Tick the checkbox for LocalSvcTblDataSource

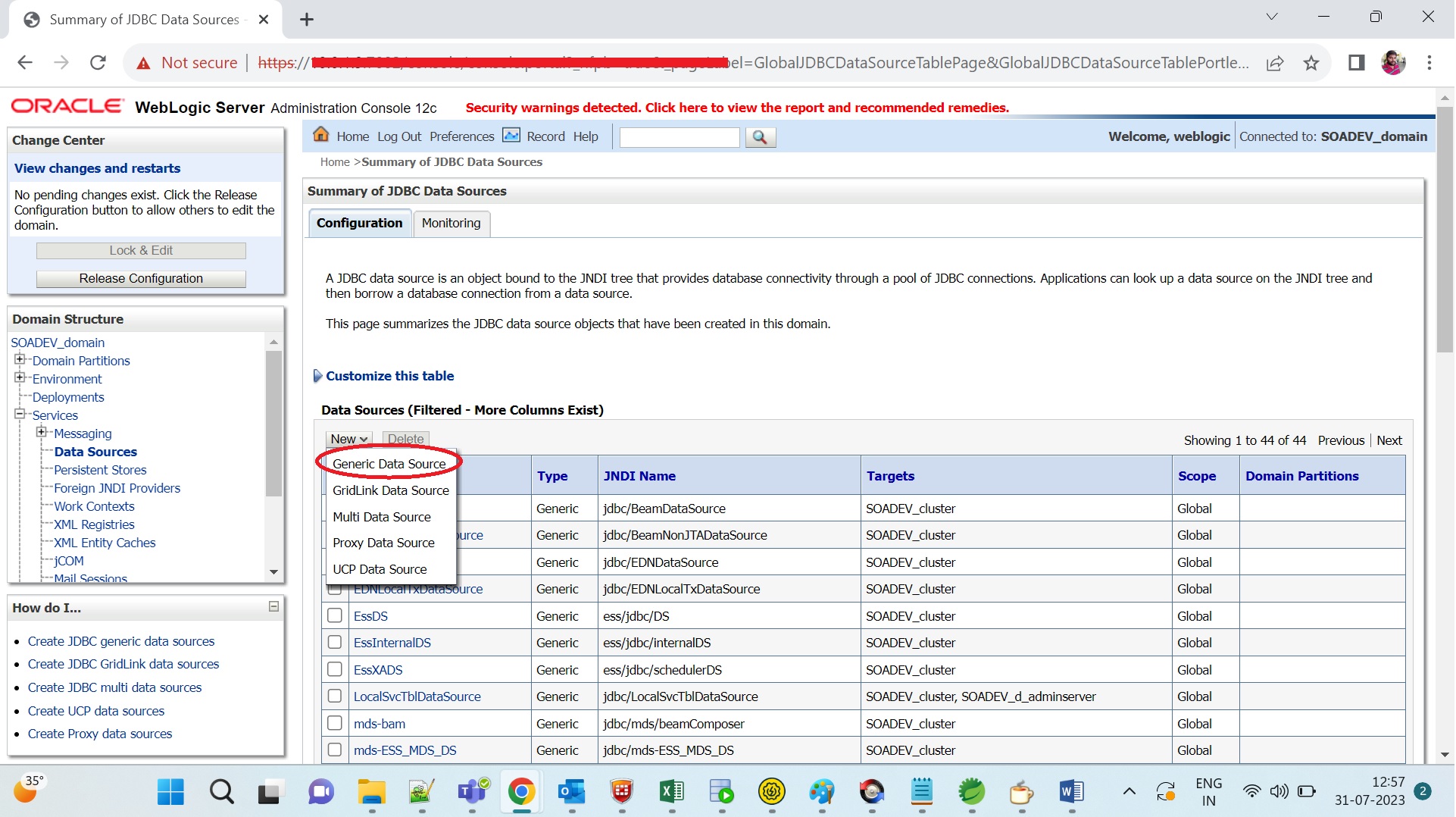335,696
